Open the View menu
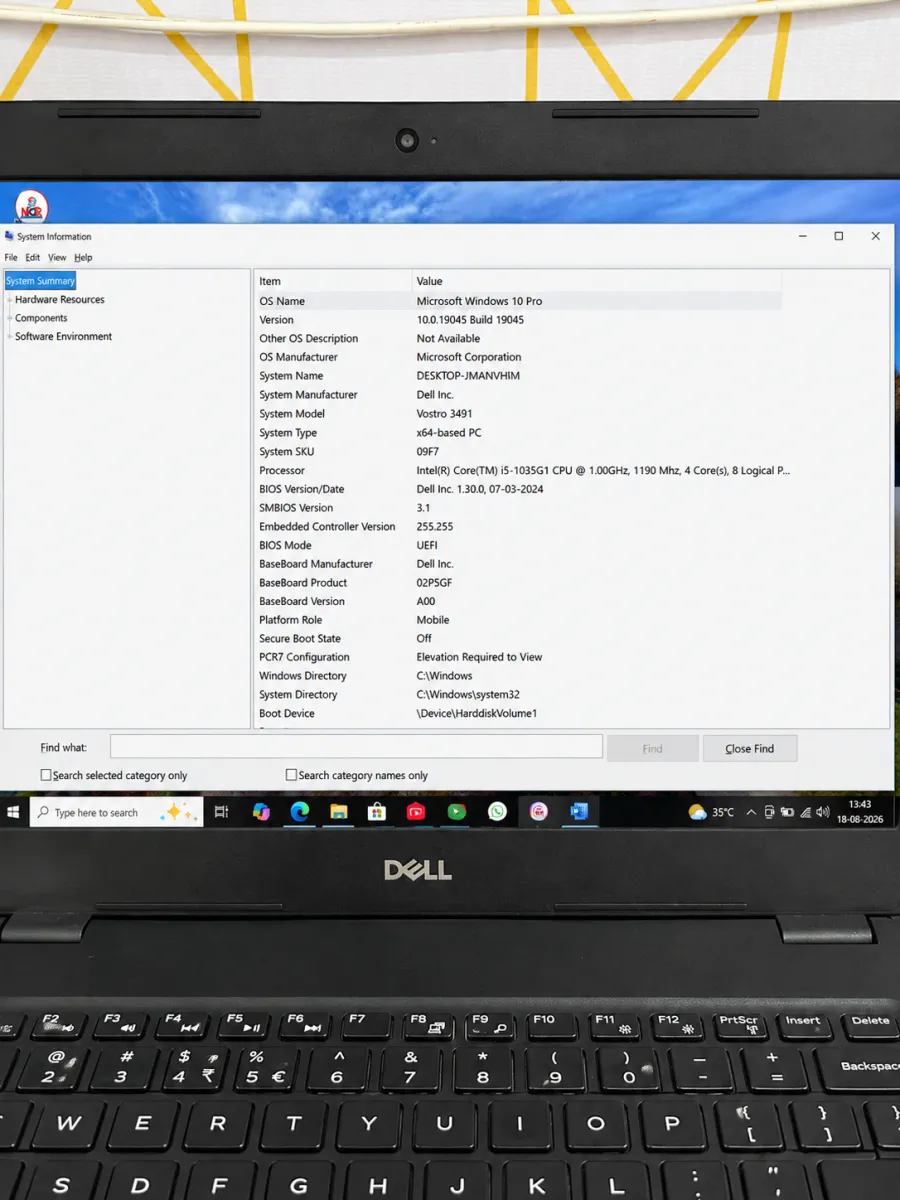The image size is (900, 1200). (x=57, y=257)
